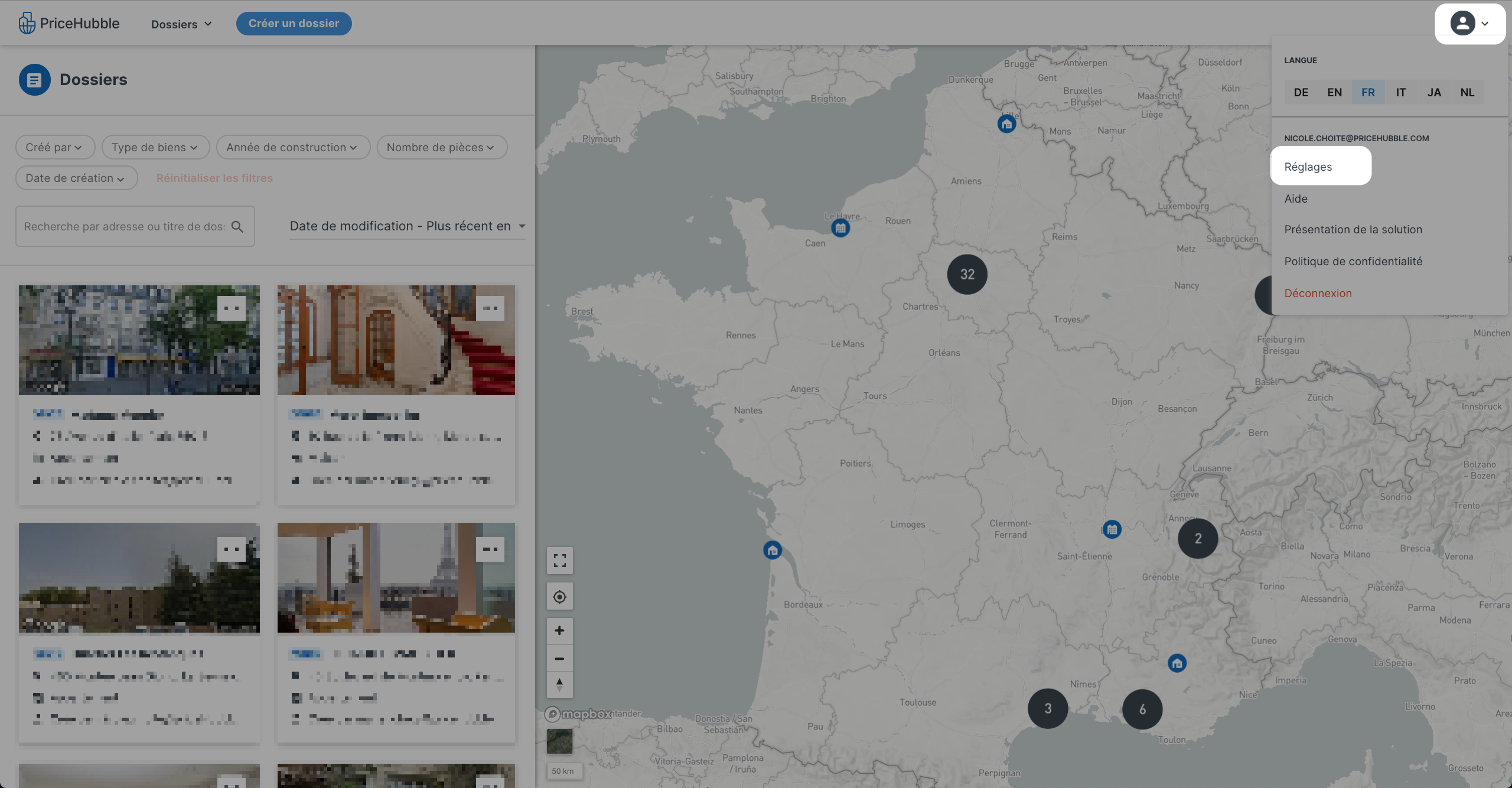Click the house marker north of Toulon
This screenshot has height=788, width=1512.
(1177, 663)
